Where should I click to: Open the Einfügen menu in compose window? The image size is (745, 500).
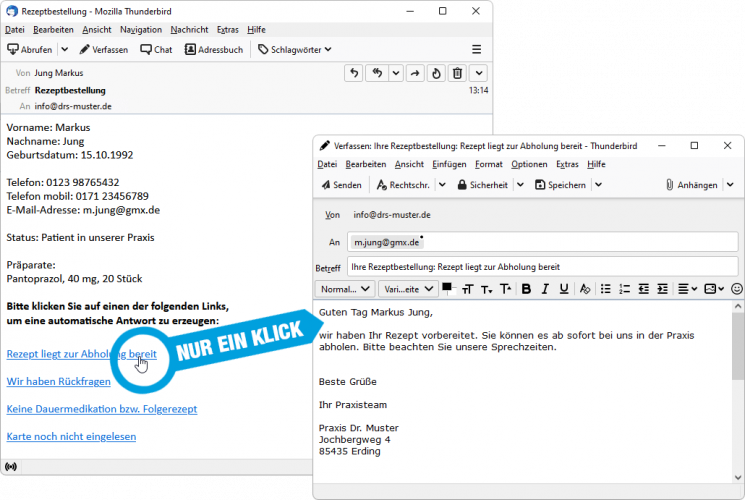449,164
